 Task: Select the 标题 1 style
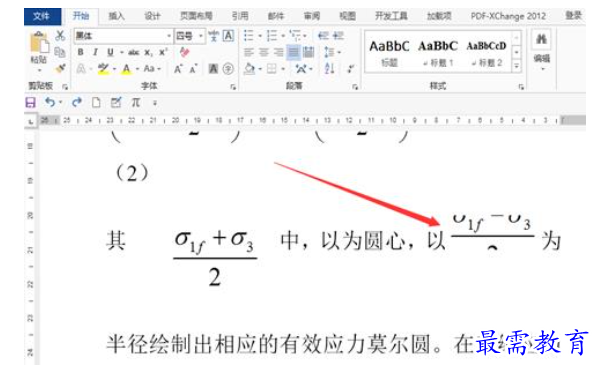click(438, 53)
